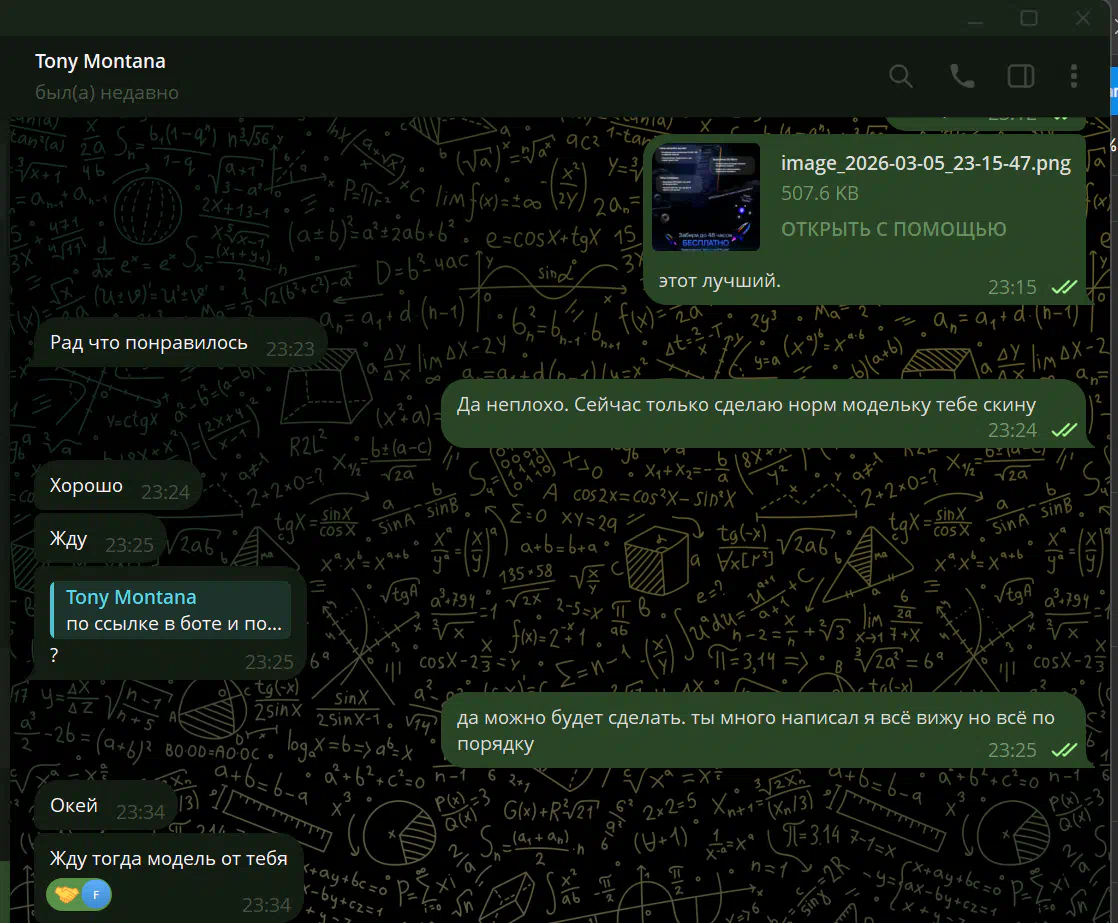The image size is (1118, 923).
Task: Select the 'Рад что понравилось' message bubble
Action: coord(150,343)
